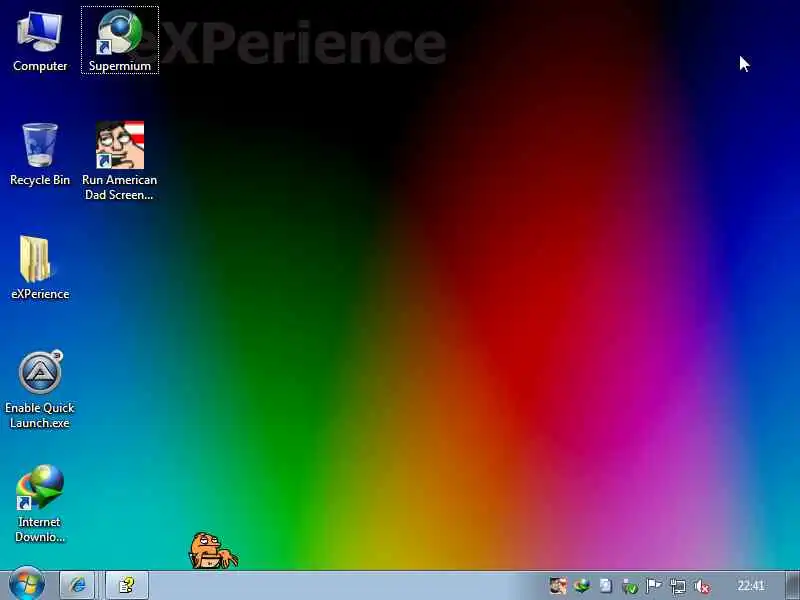Open Action Center flag icon
This screenshot has height=600, width=800.
pos(654,586)
